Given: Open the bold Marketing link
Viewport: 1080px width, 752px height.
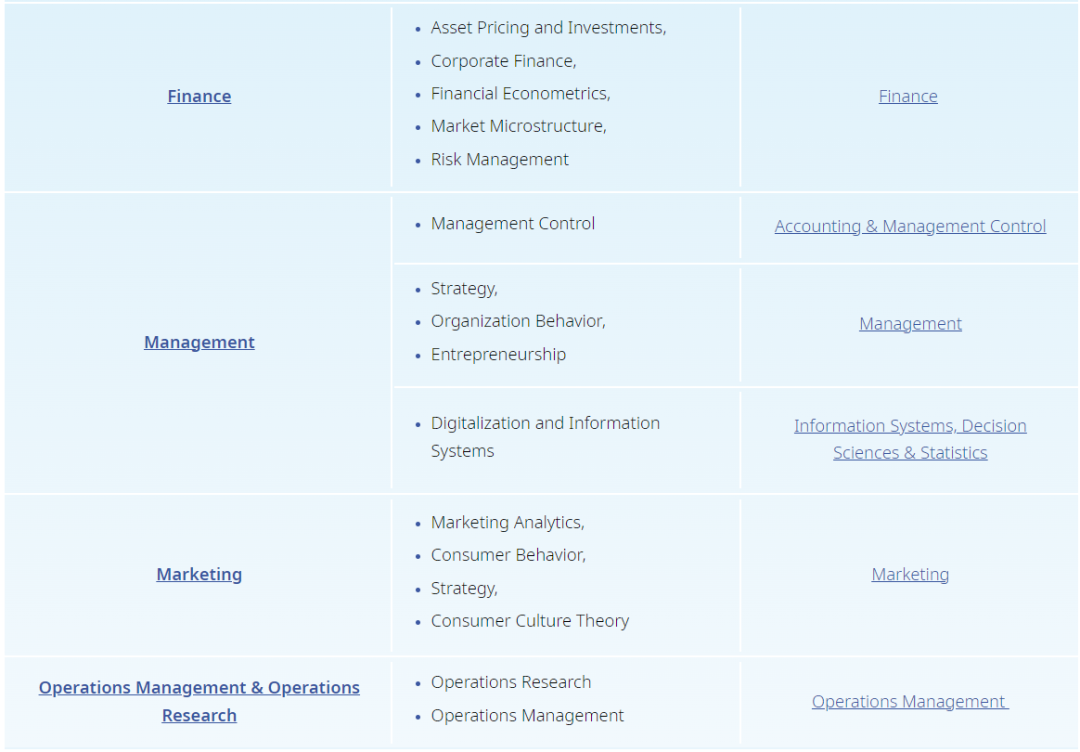Looking at the screenshot, I should [x=199, y=574].
